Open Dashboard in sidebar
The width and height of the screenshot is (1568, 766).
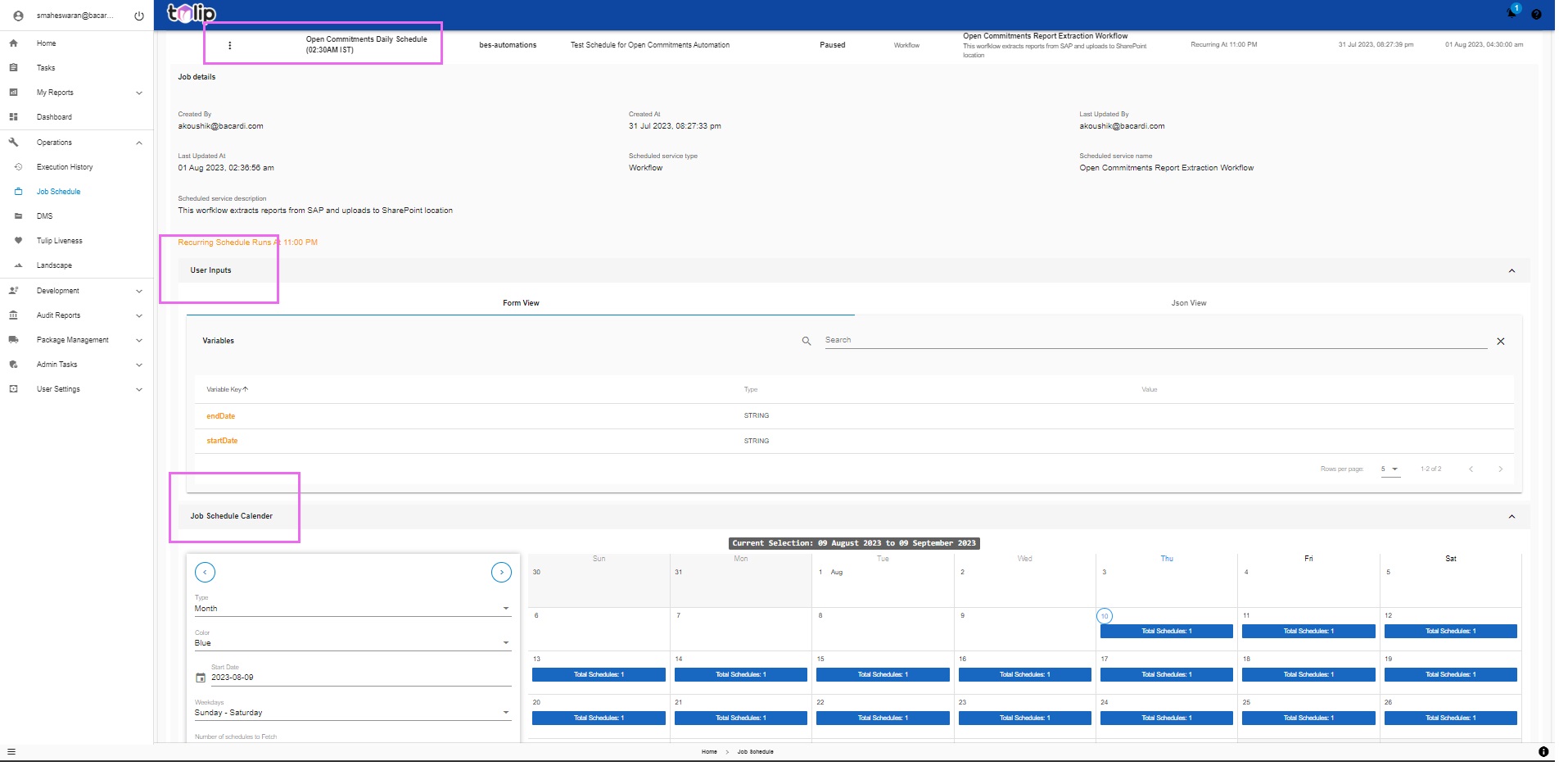[x=54, y=117]
